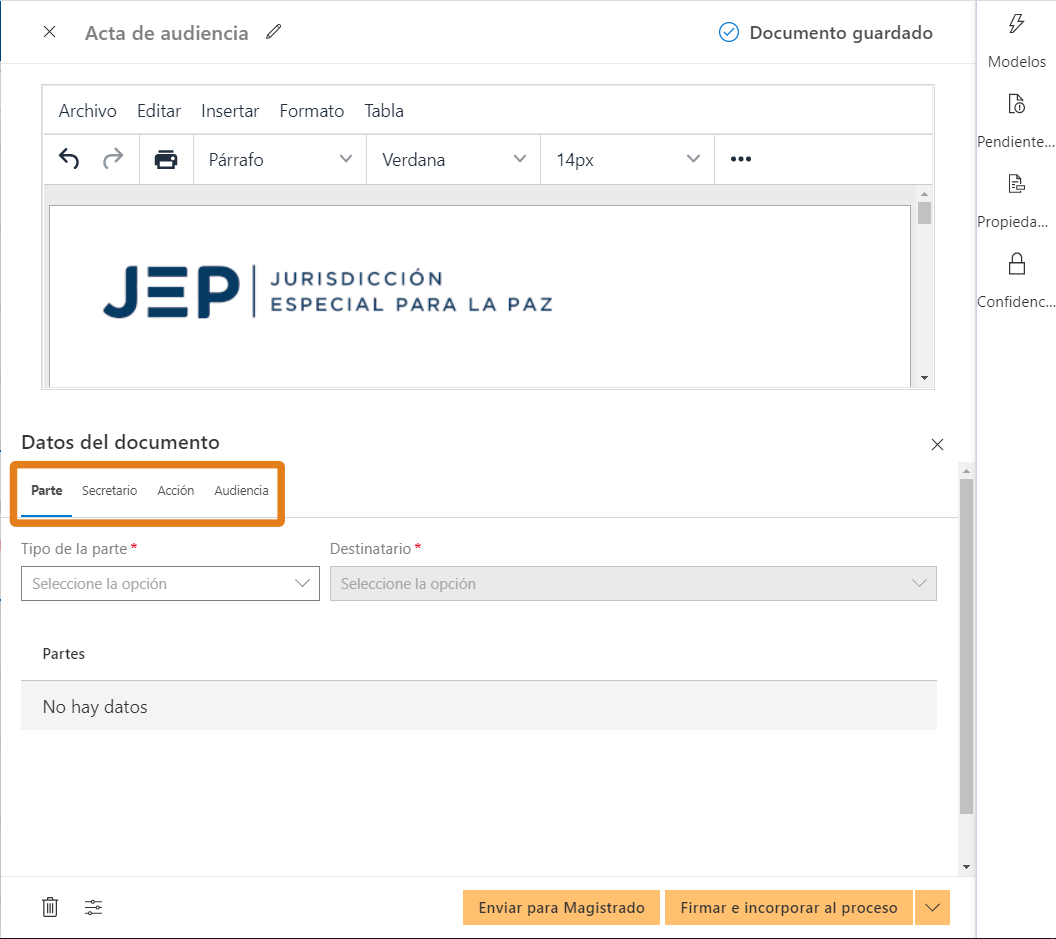Click the Documento guardado check icon
Image resolution: width=1056 pixels, height=939 pixels.
pos(729,32)
